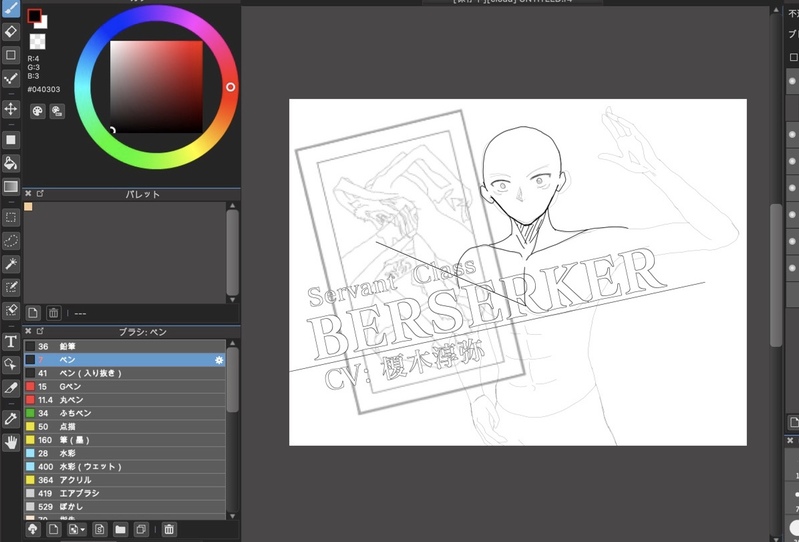The image size is (799, 542).
Task: Select the Gradient tool
Action: [11, 186]
